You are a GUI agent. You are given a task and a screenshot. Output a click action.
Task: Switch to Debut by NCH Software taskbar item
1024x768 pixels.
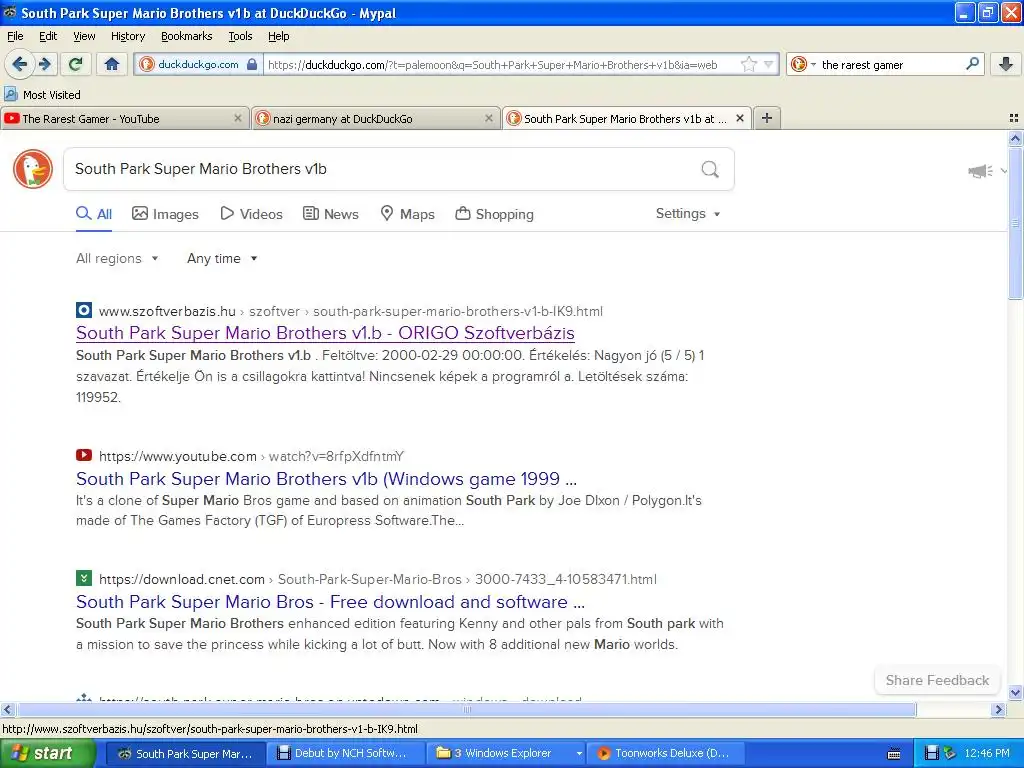click(x=346, y=754)
